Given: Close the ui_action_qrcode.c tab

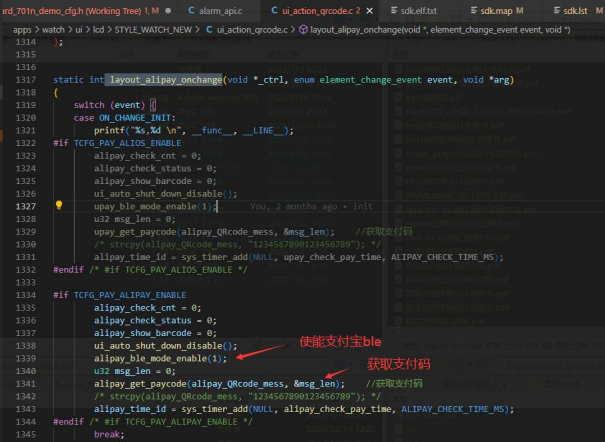Looking at the screenshot, I should pos(369,11).
